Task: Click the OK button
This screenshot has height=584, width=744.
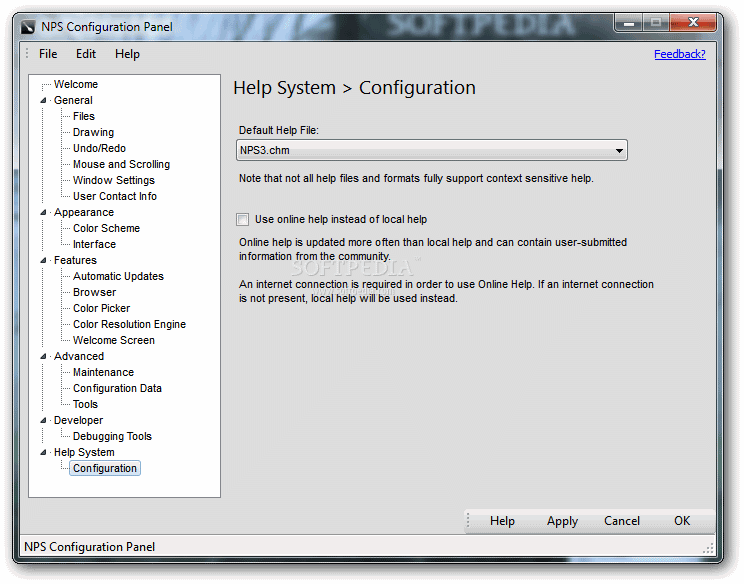Action: click(x=682, y=521)
